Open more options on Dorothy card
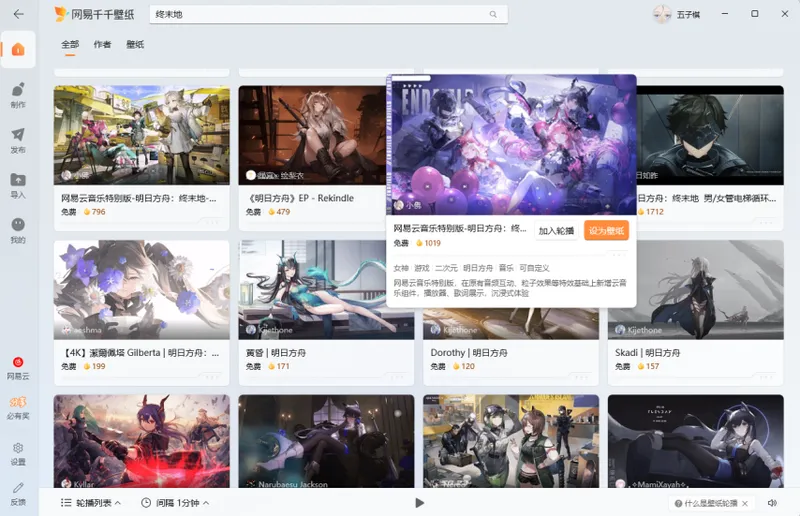The width and height of the screenshot is (800, 516). 581,377
